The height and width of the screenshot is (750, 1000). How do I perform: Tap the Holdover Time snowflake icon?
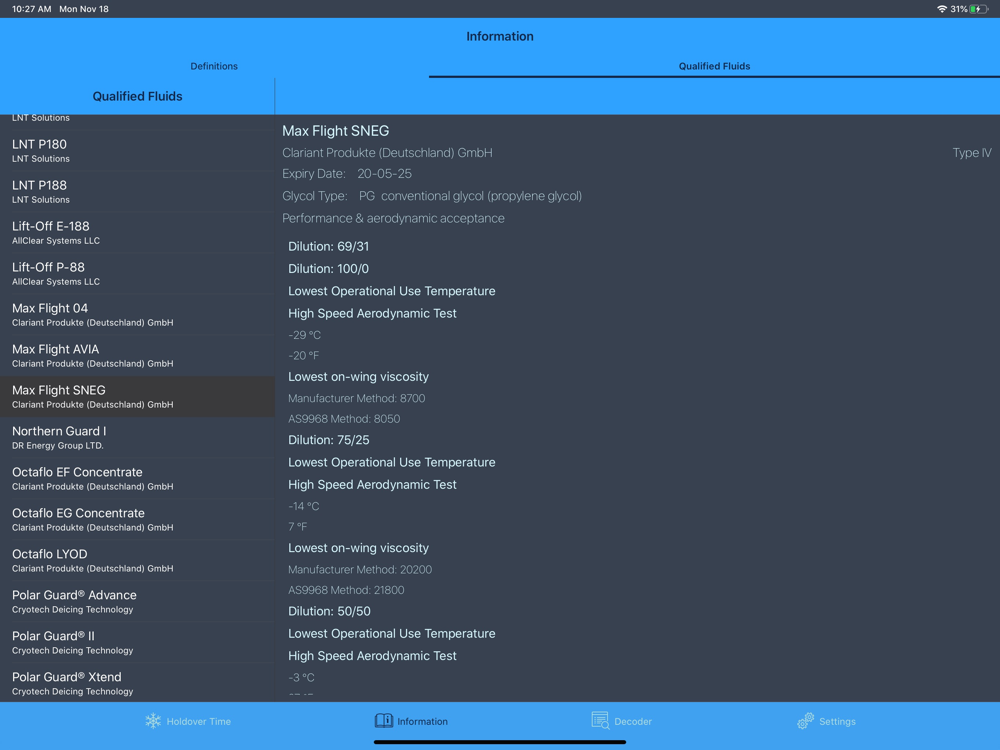click(x=153, y=721)
